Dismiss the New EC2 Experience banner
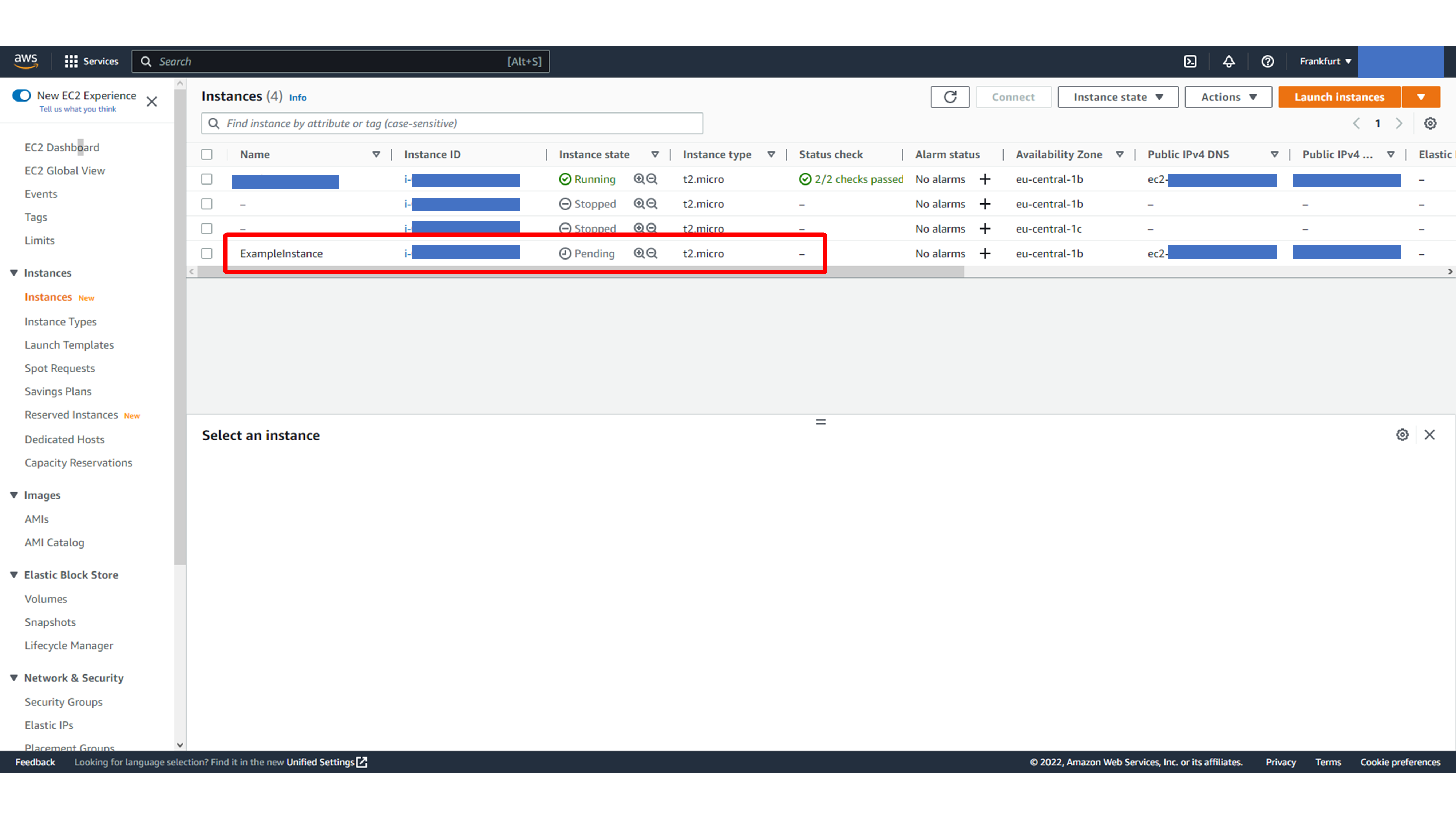 (x=151, y=102)
